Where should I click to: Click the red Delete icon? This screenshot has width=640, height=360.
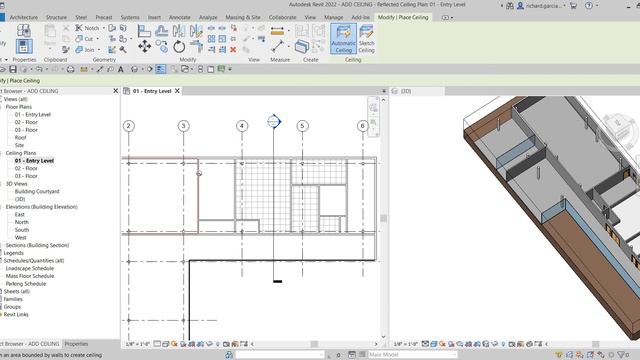pos(233,49)
